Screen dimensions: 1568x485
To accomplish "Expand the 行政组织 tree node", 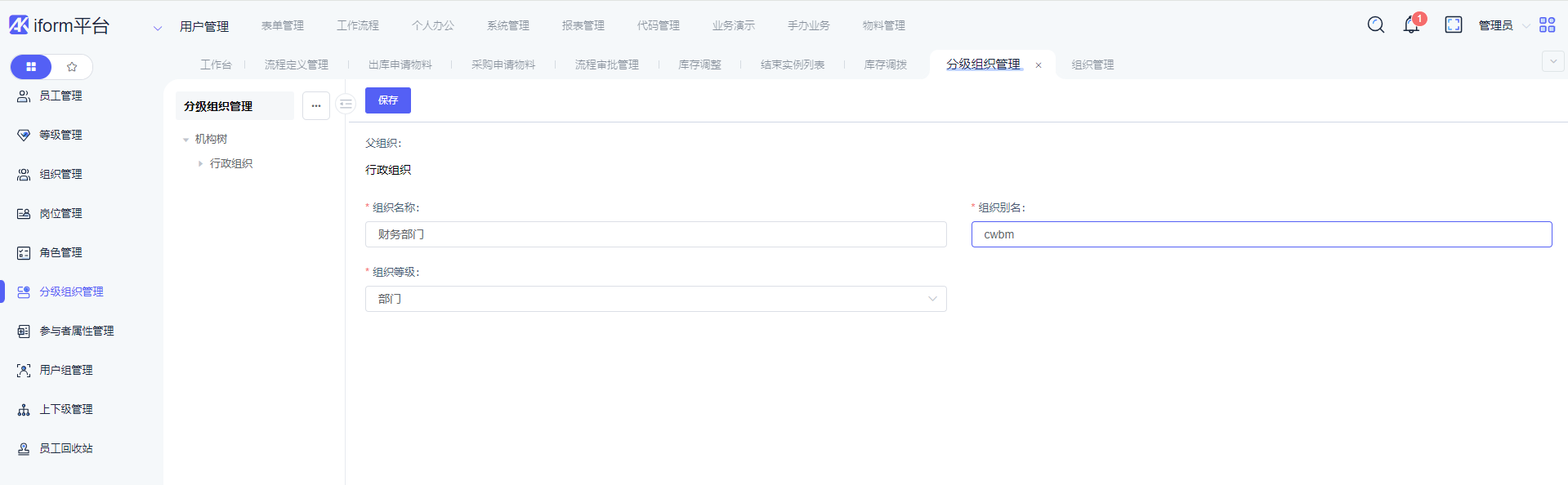I will coord(200,164).
